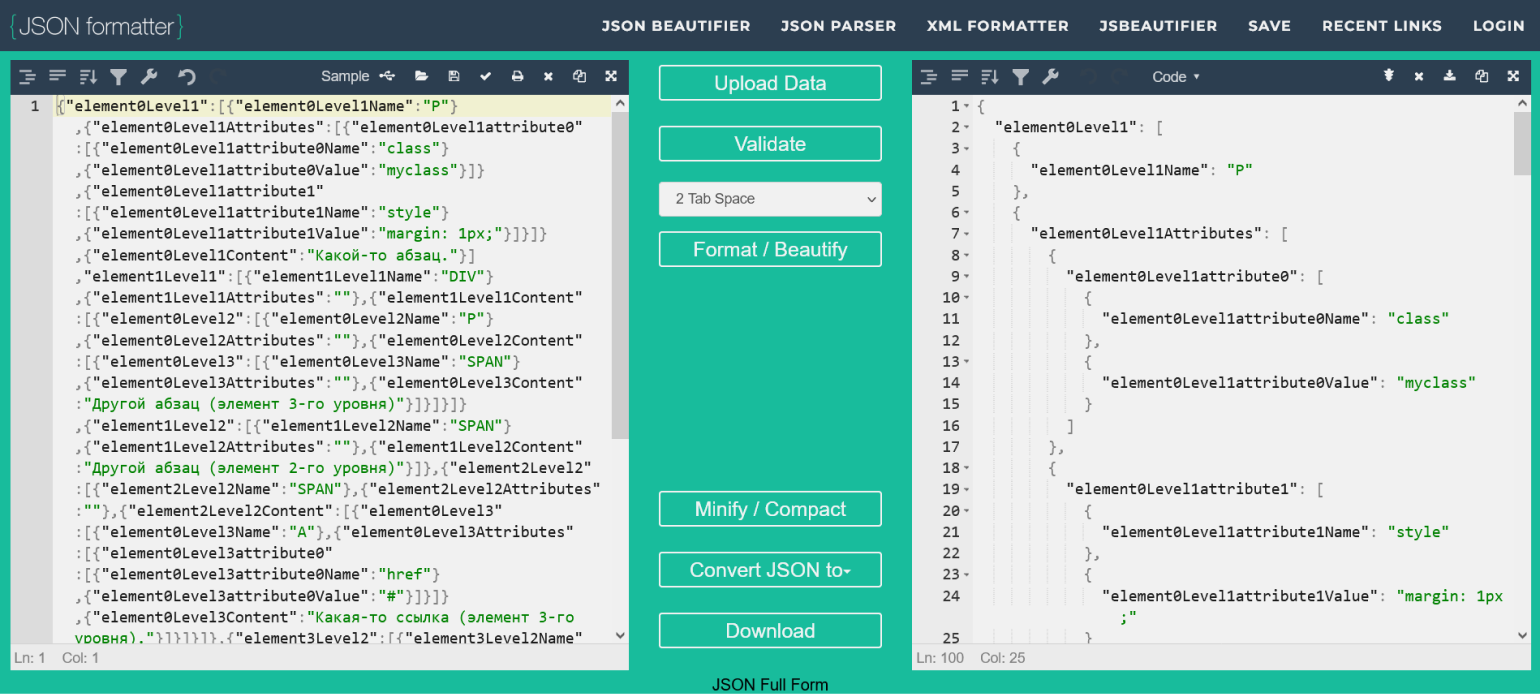1540x694 pixels.
Task: Open RECENT LINKS in the navigation bar
Action: click(x=1381, y=26)
